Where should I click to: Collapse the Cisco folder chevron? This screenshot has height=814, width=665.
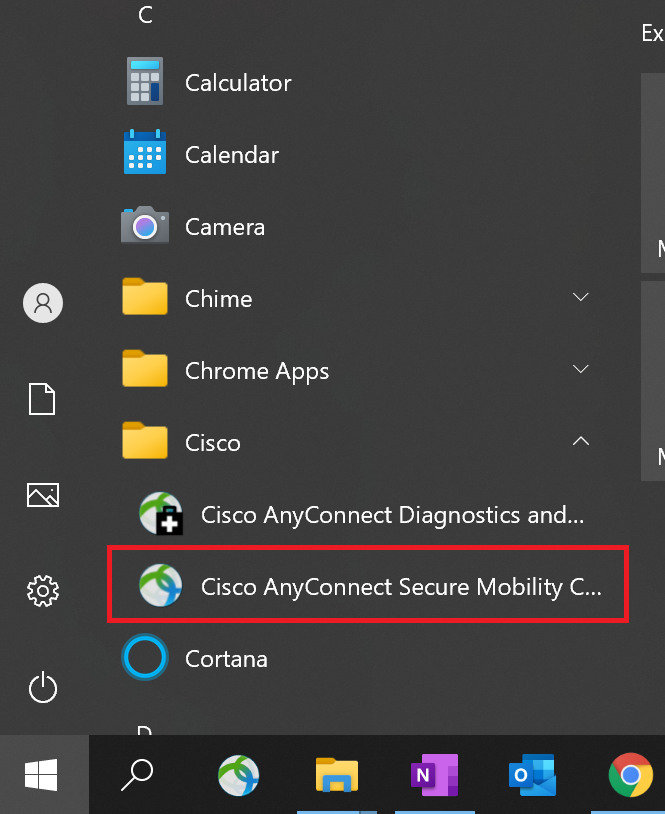coord(580,441)
